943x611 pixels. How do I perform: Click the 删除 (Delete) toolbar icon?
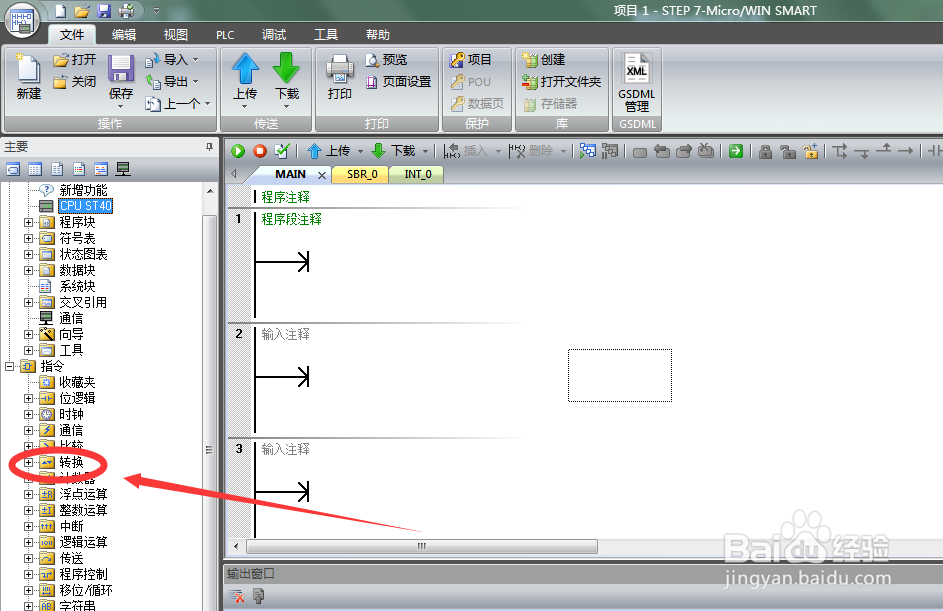click(x=517, y=151)
